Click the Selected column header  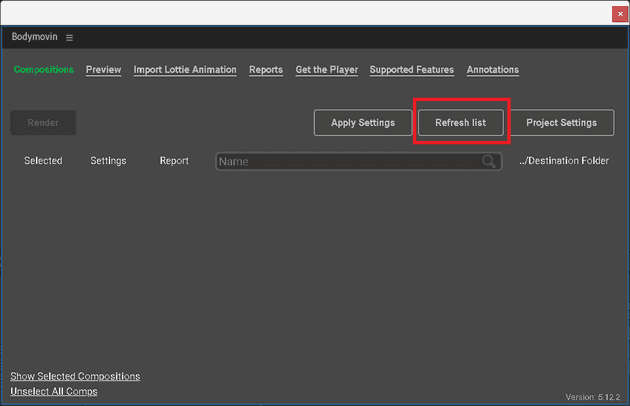[x=43, y=161]
